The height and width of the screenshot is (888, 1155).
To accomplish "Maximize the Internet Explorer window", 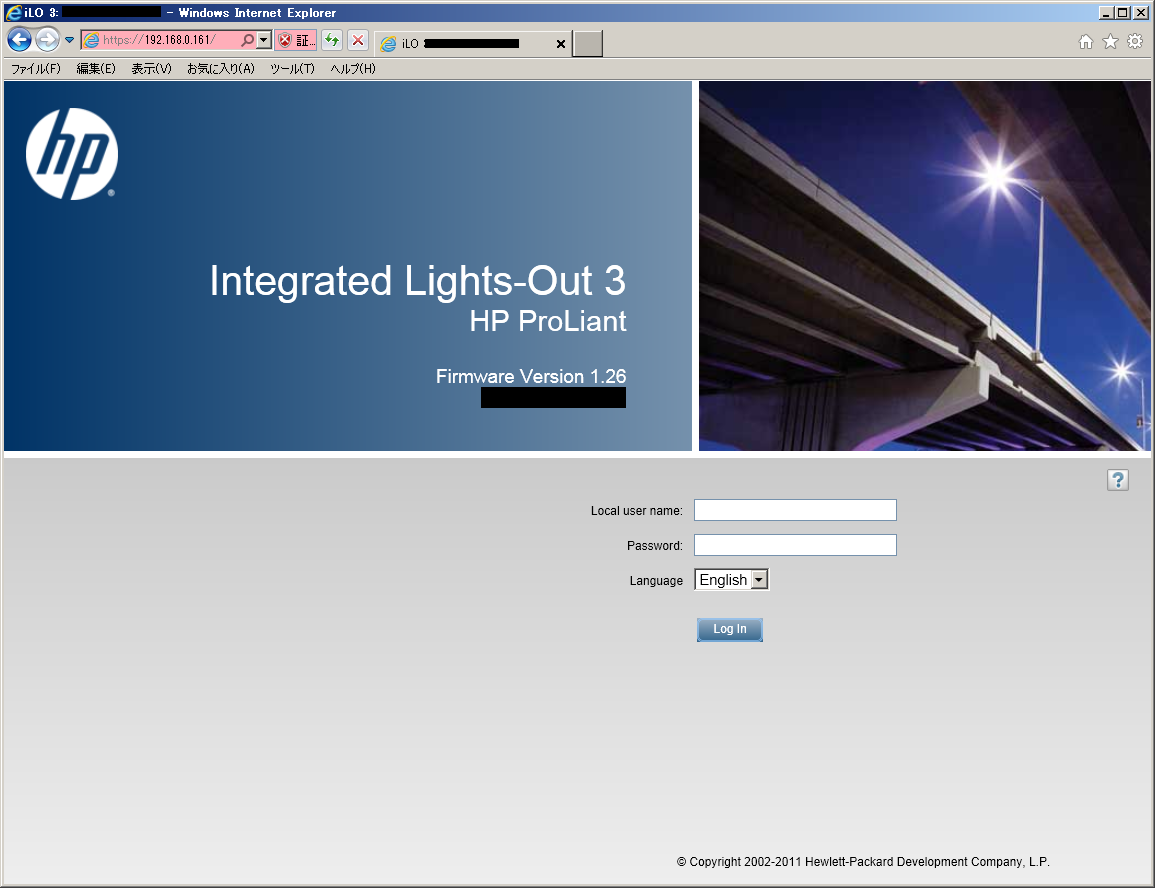I will click(x=1122, y=13).
